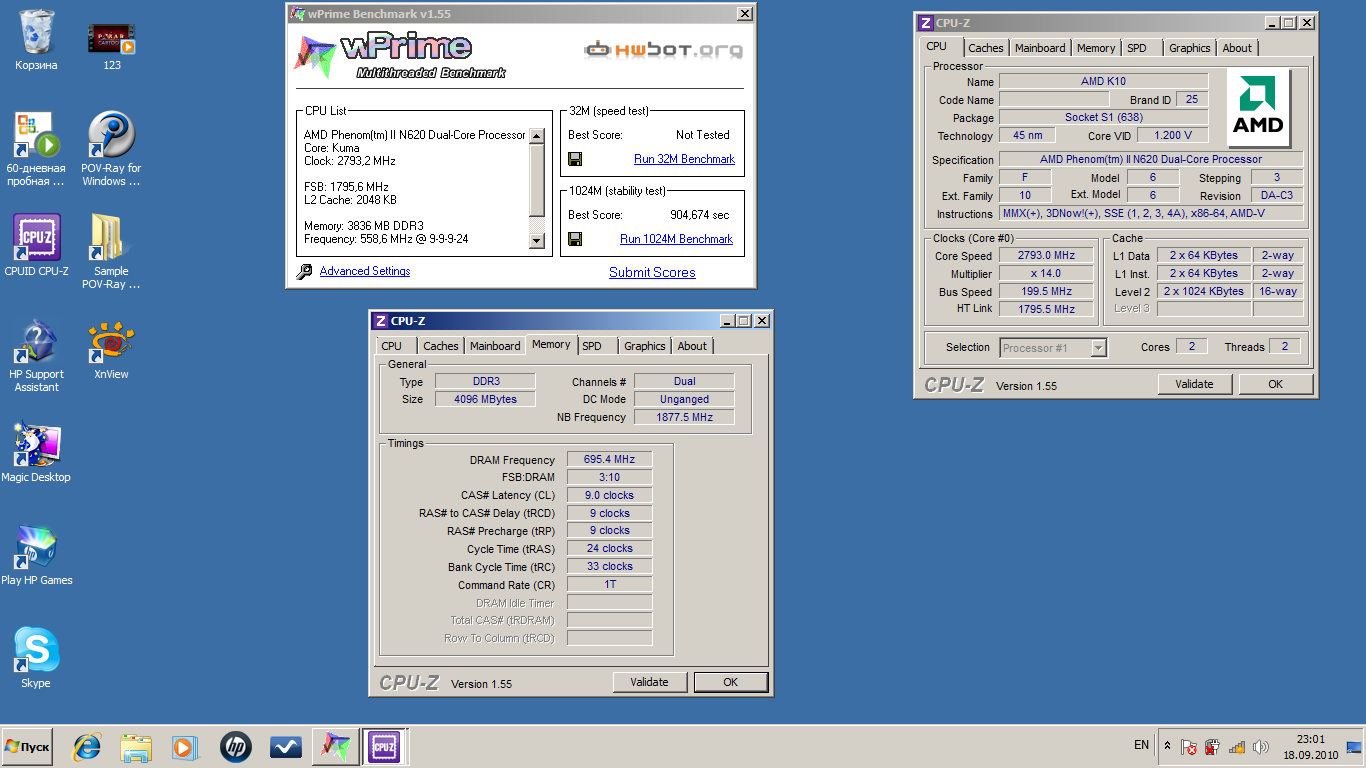This screenshot has height=768, width=1366.
Task: Launch Skype from the desktop
Action: coord(36,658)
